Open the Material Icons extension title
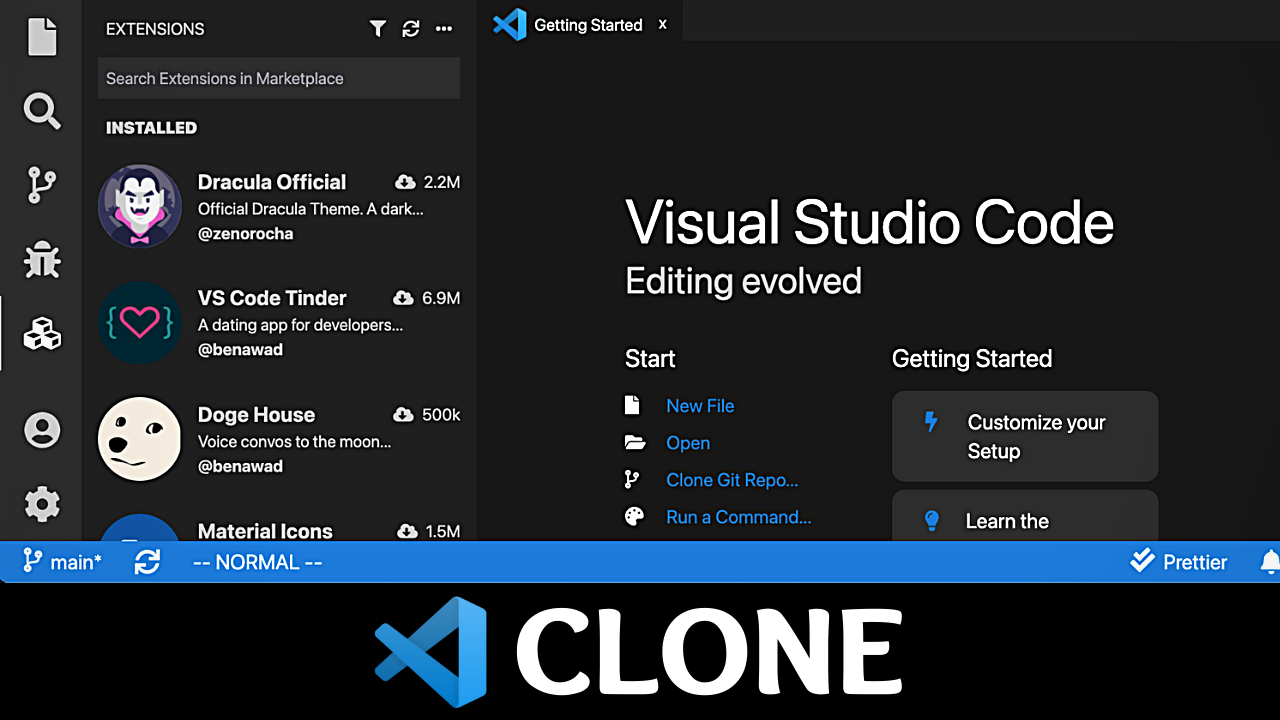 point(265,531)
